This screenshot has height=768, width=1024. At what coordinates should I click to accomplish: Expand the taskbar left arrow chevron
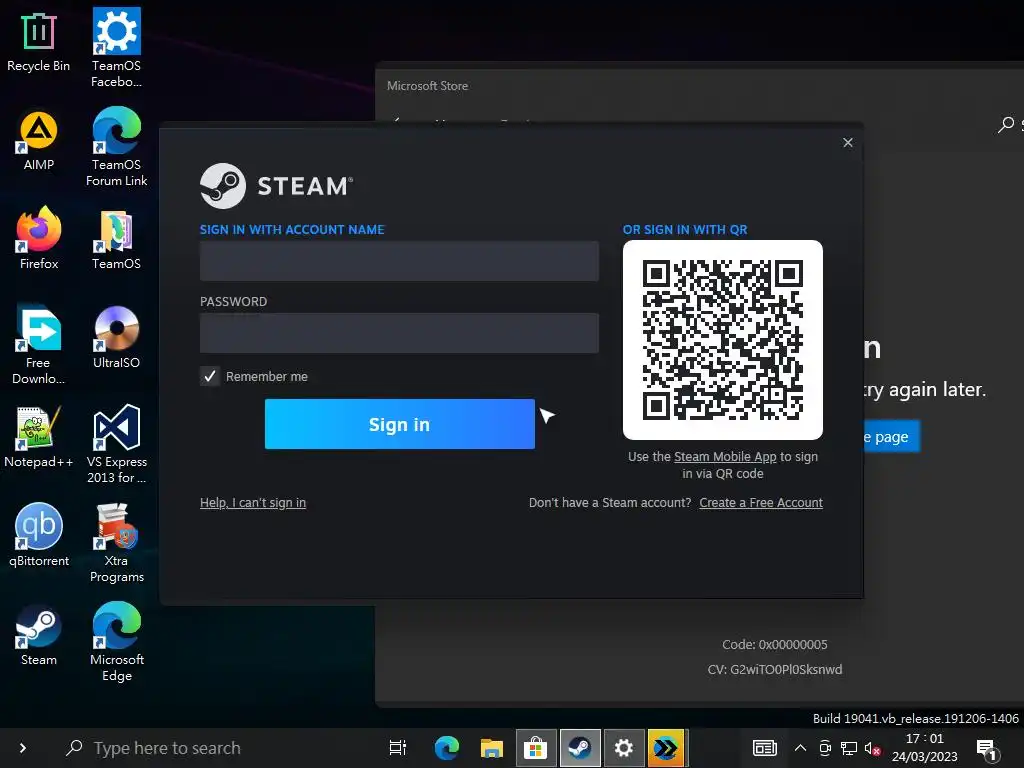[23, 748]
